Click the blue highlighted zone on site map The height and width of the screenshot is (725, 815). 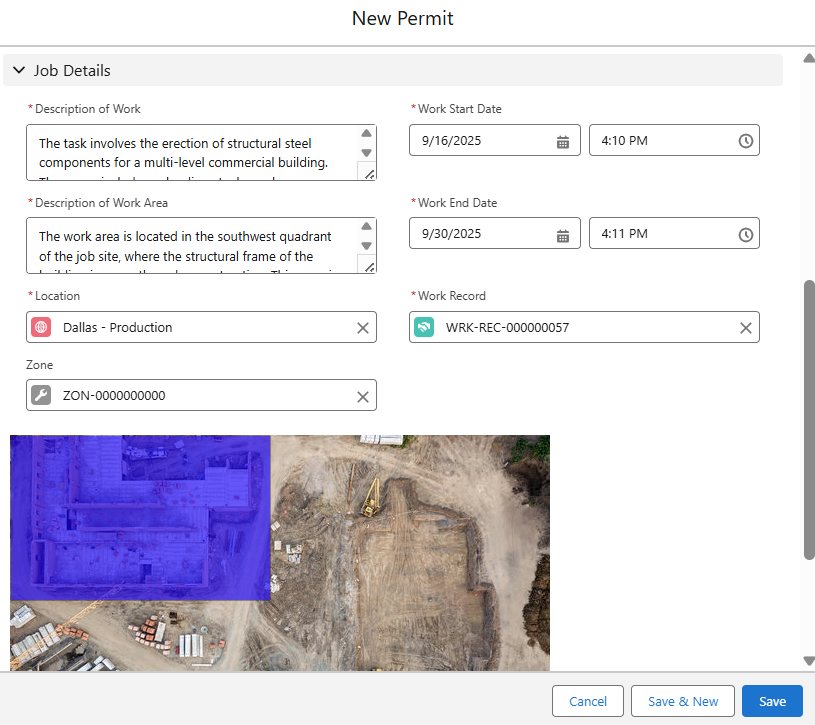click(140, 517)
